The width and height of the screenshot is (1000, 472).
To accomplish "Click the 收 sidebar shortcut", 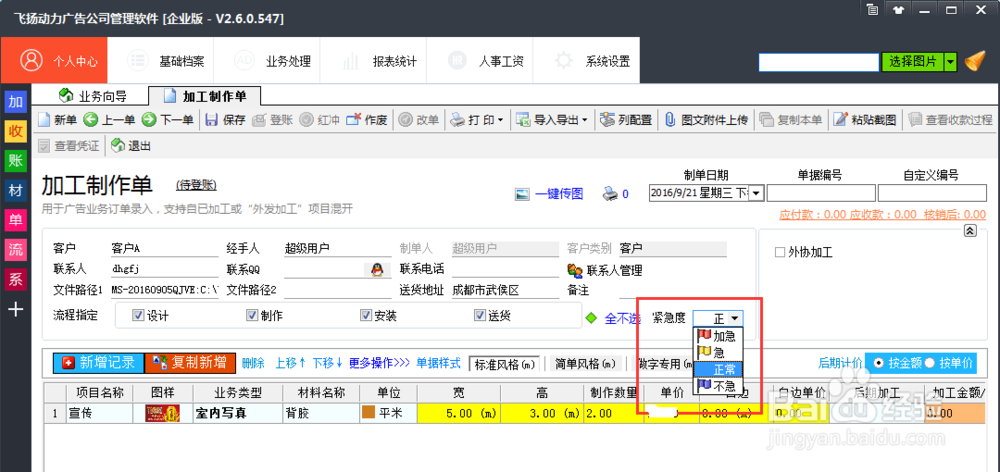I will pos(15,131).
